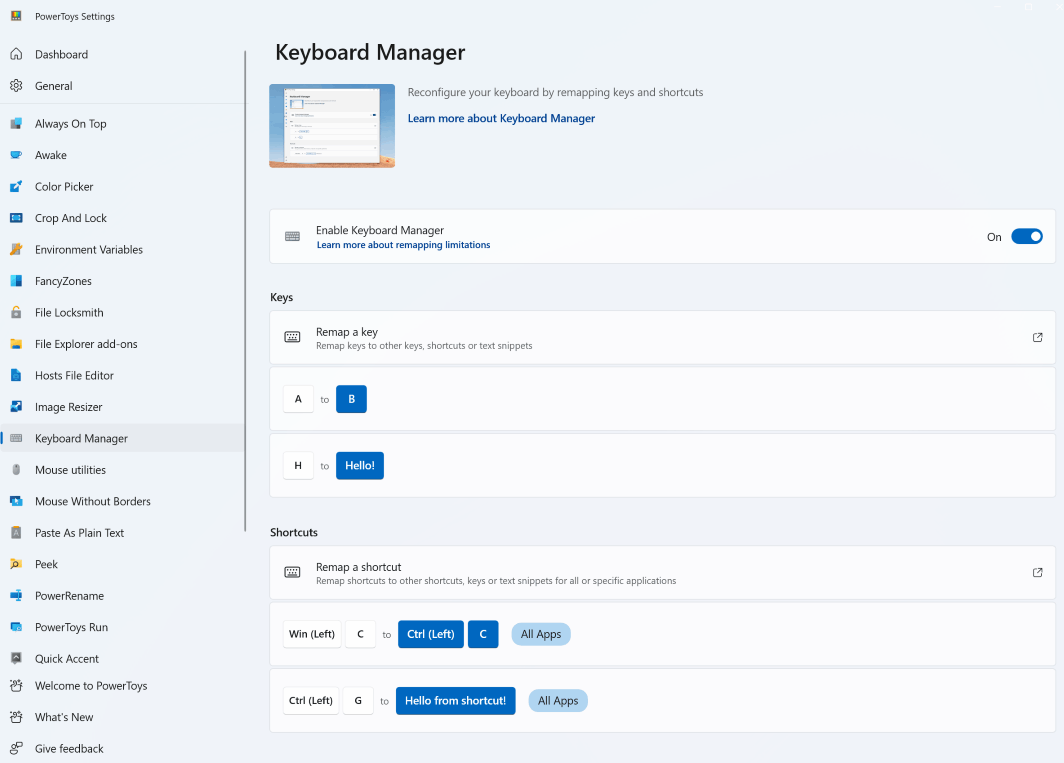This screenshot has height=763, width=1064.
Task: Click the PowerToys Run icon
Action: pos(16,627)
